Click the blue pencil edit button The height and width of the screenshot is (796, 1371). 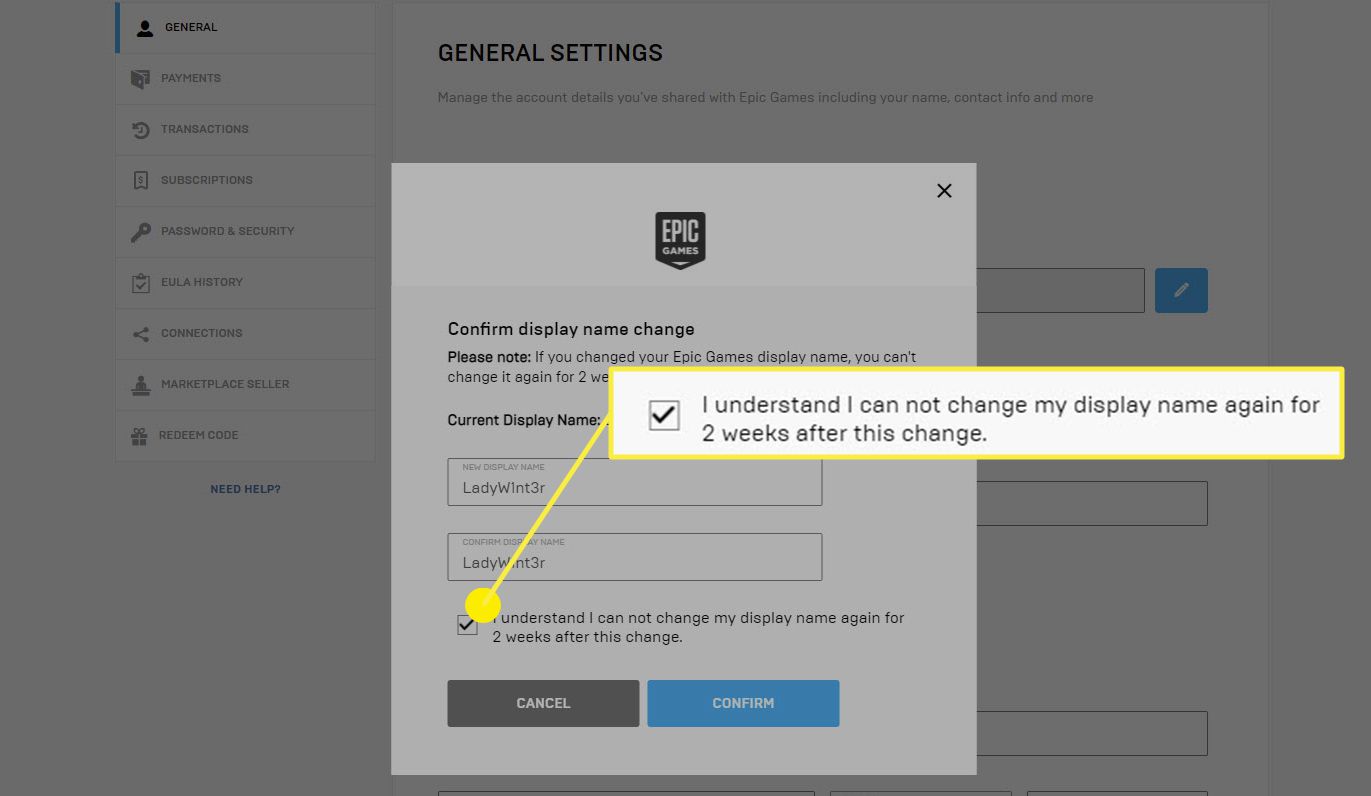tap(1181, 290)
